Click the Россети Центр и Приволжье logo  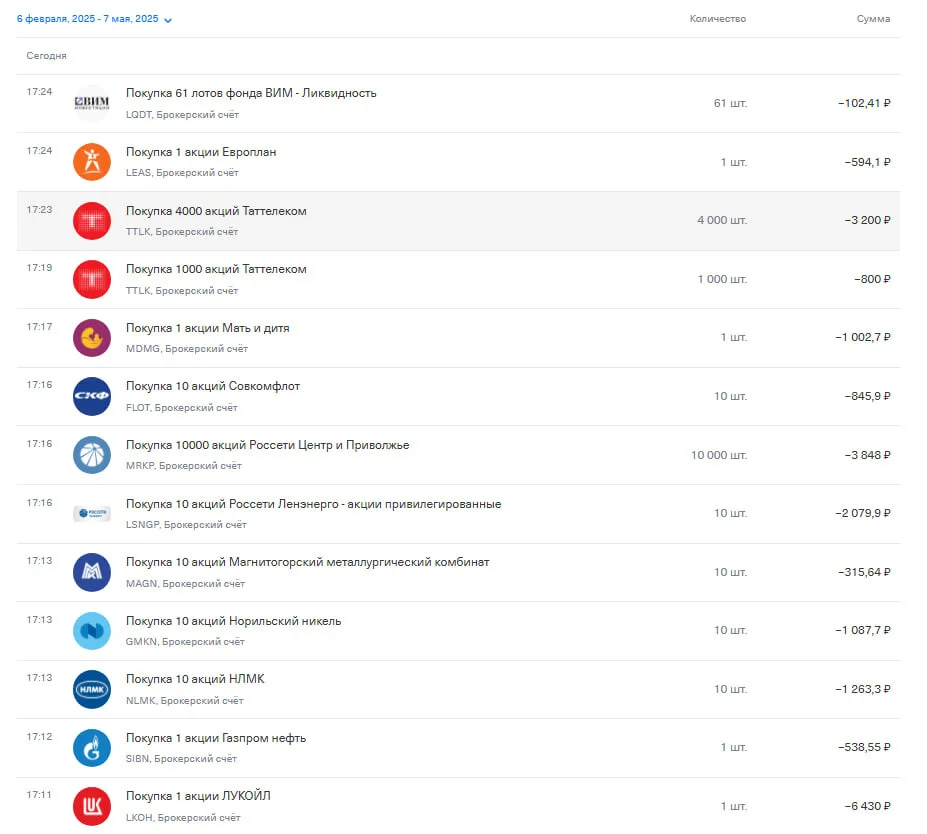[92, 455]
